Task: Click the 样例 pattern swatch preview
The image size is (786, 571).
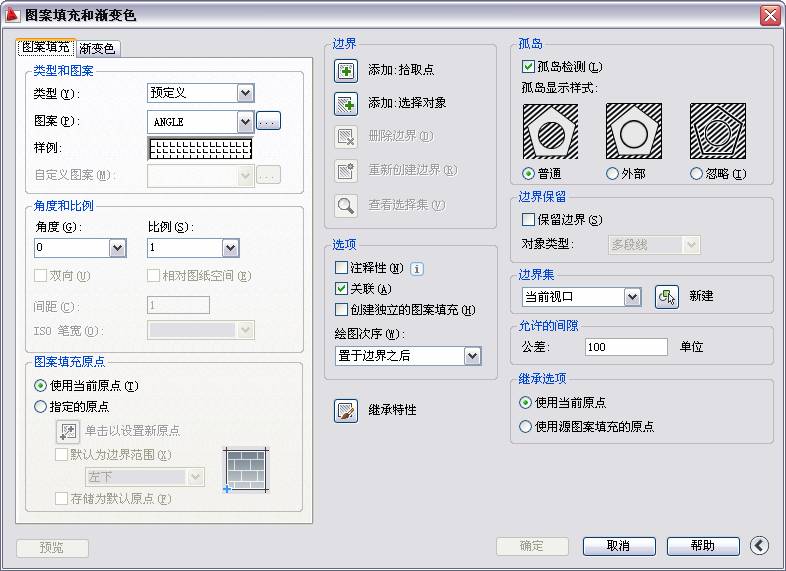Action: coord(200,148)
